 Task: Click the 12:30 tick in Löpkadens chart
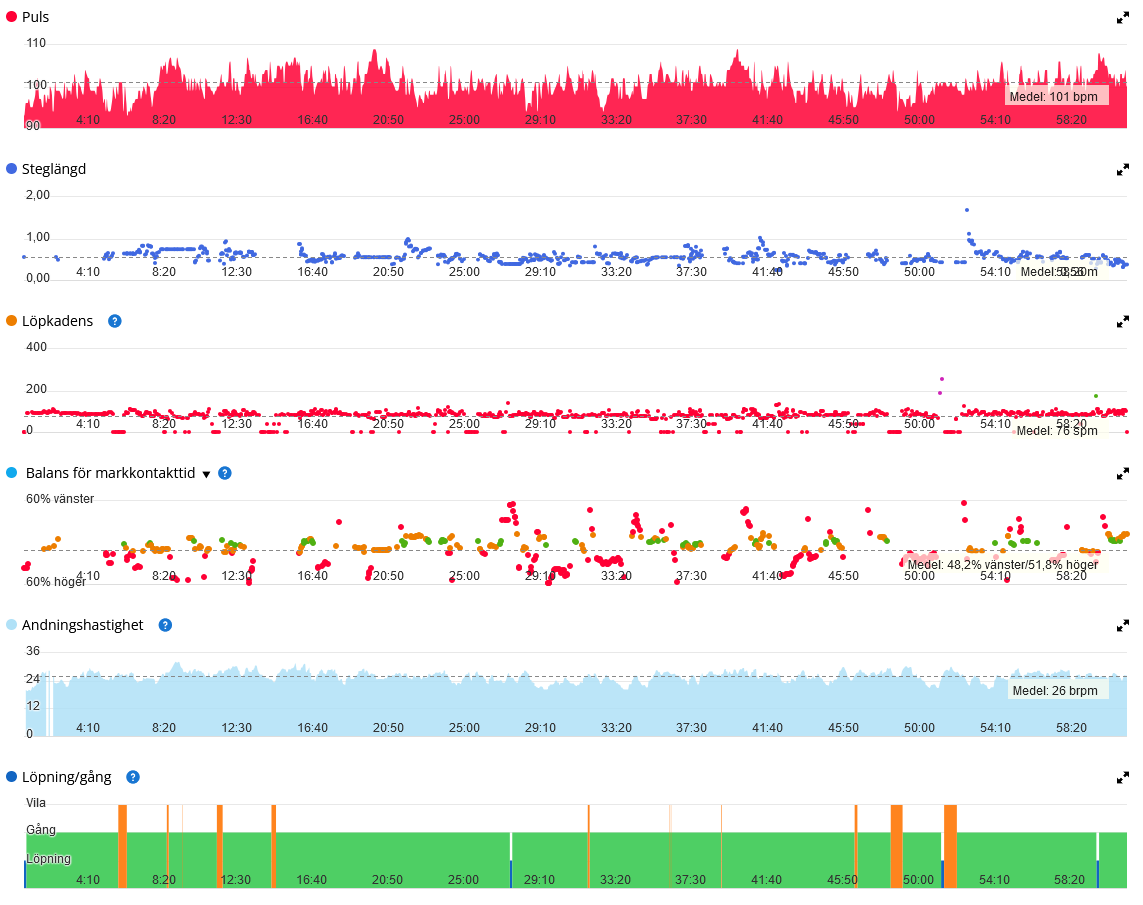click(236, 424)
